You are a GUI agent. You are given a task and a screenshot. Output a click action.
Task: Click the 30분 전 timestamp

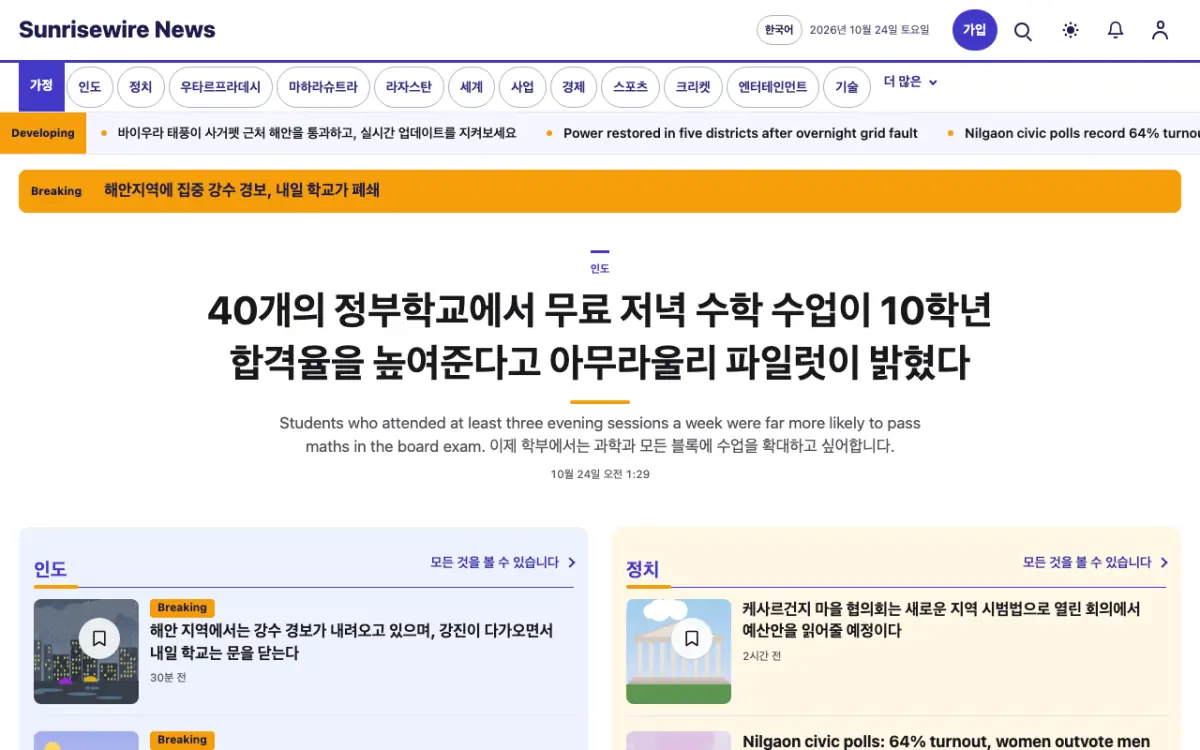(x=168, y=678)
